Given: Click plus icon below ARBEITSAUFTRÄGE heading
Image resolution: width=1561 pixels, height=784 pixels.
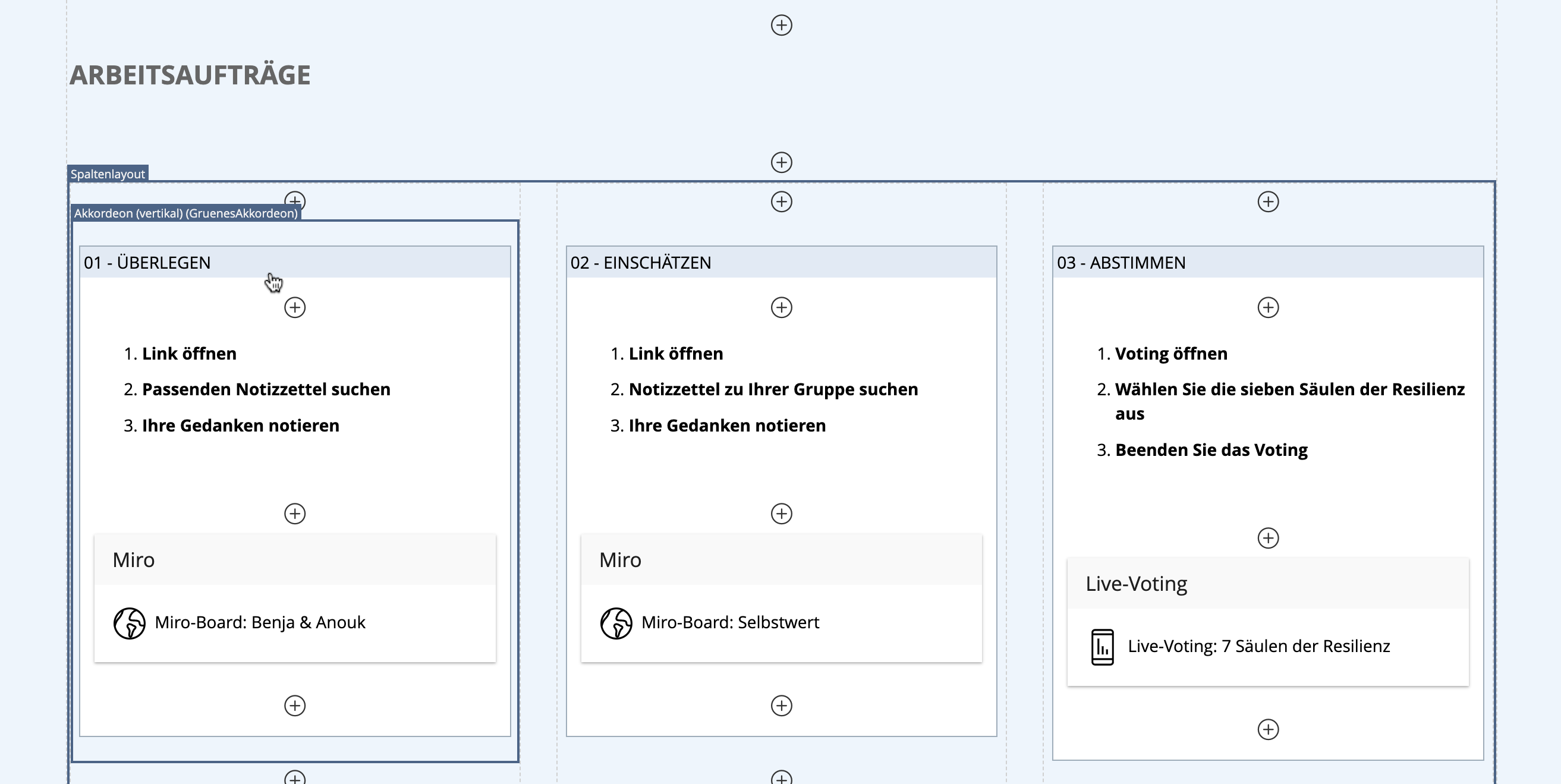Looking at the screenshot, I should [x=781, y=162].
